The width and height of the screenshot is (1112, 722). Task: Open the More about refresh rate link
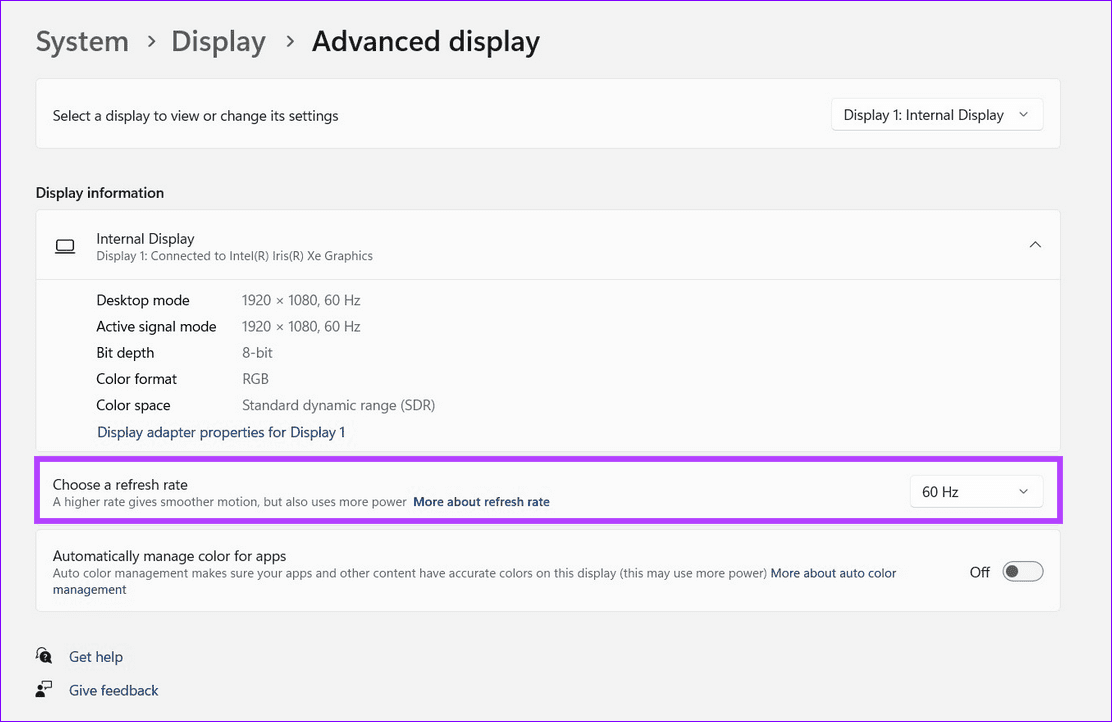[x=481, y=501]
